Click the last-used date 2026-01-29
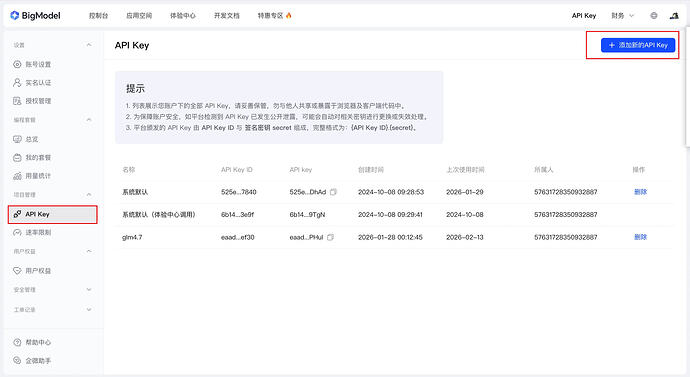This screenshot has height=377, width=690. [x=465, y=192]
